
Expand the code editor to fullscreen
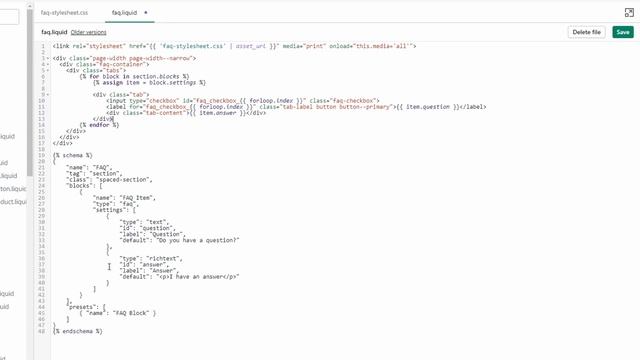point(629,13)
